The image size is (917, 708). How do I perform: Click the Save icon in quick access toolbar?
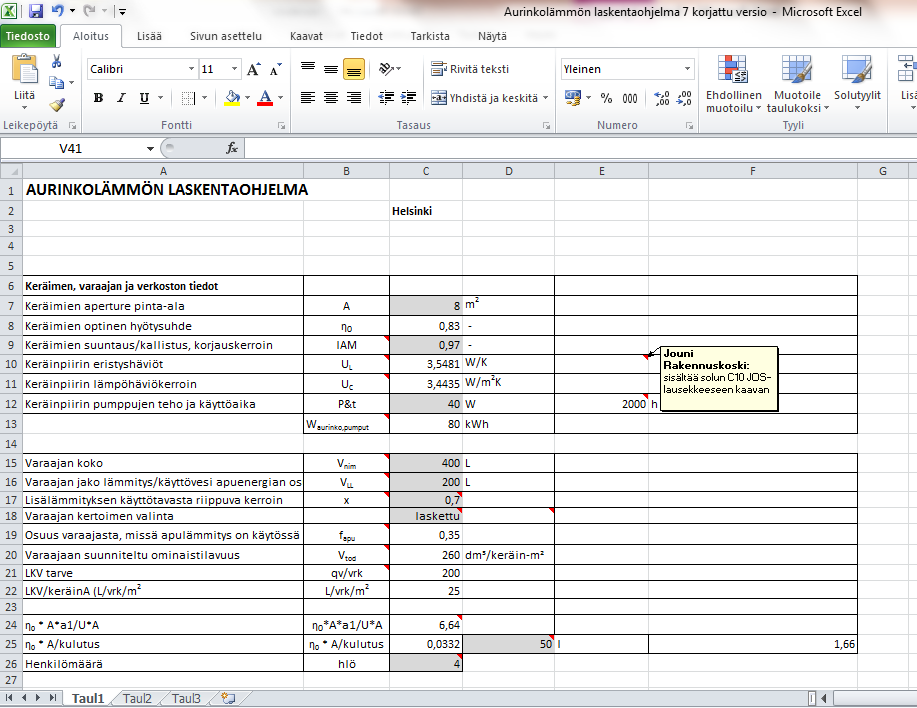point(36,11)
